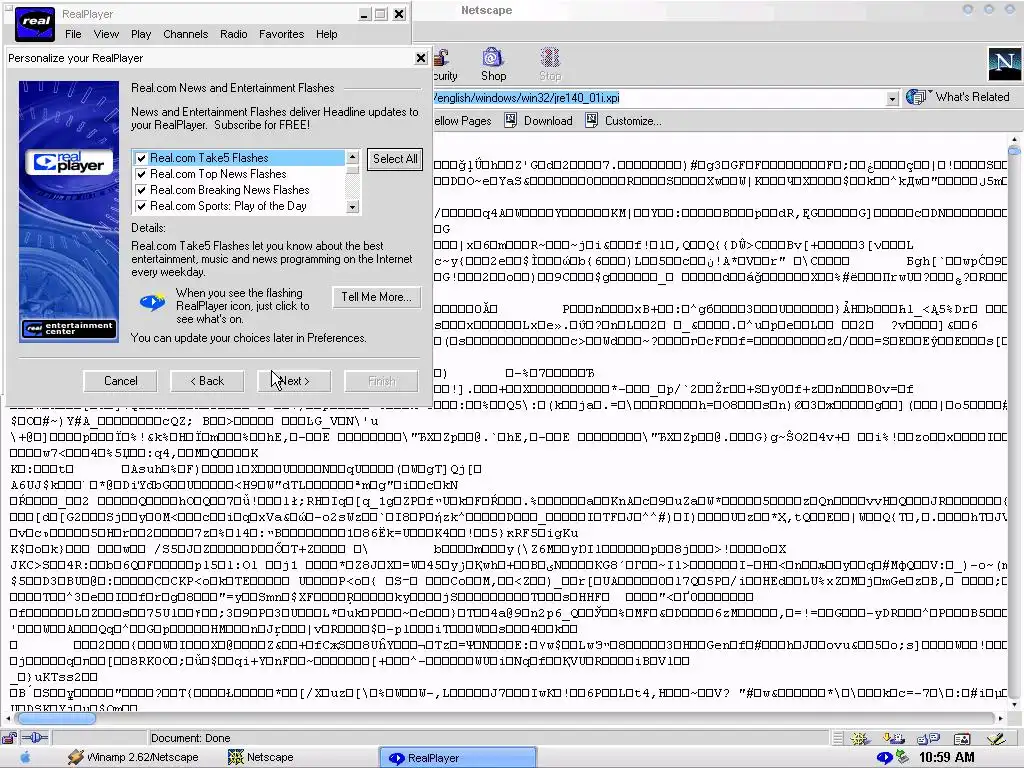This screenshot has width=1024, height=768.
Task: Click the Netscape N throbber logo
Action: [1004, 63]
